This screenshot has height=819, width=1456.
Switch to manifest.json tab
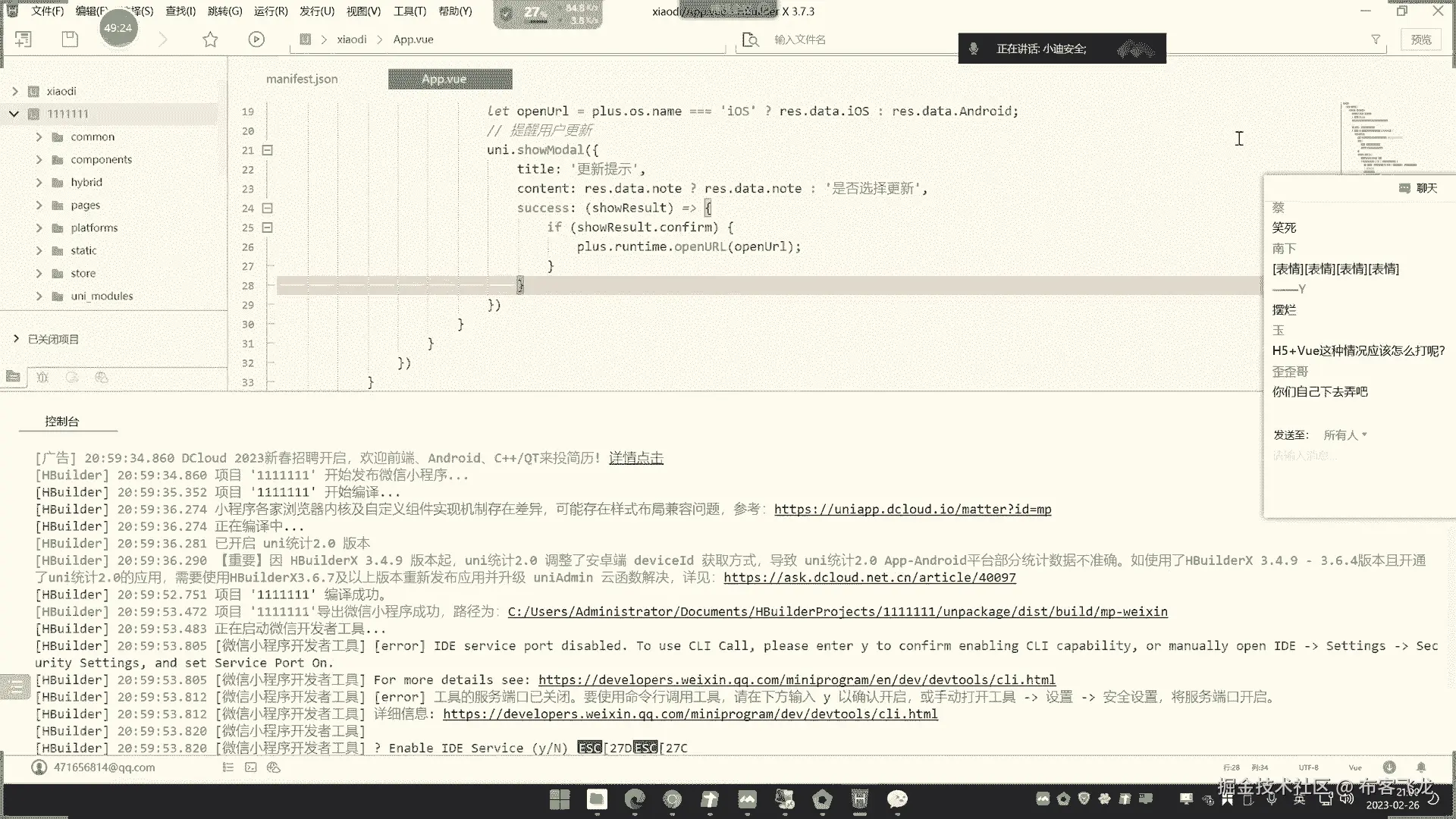point(302,79)
